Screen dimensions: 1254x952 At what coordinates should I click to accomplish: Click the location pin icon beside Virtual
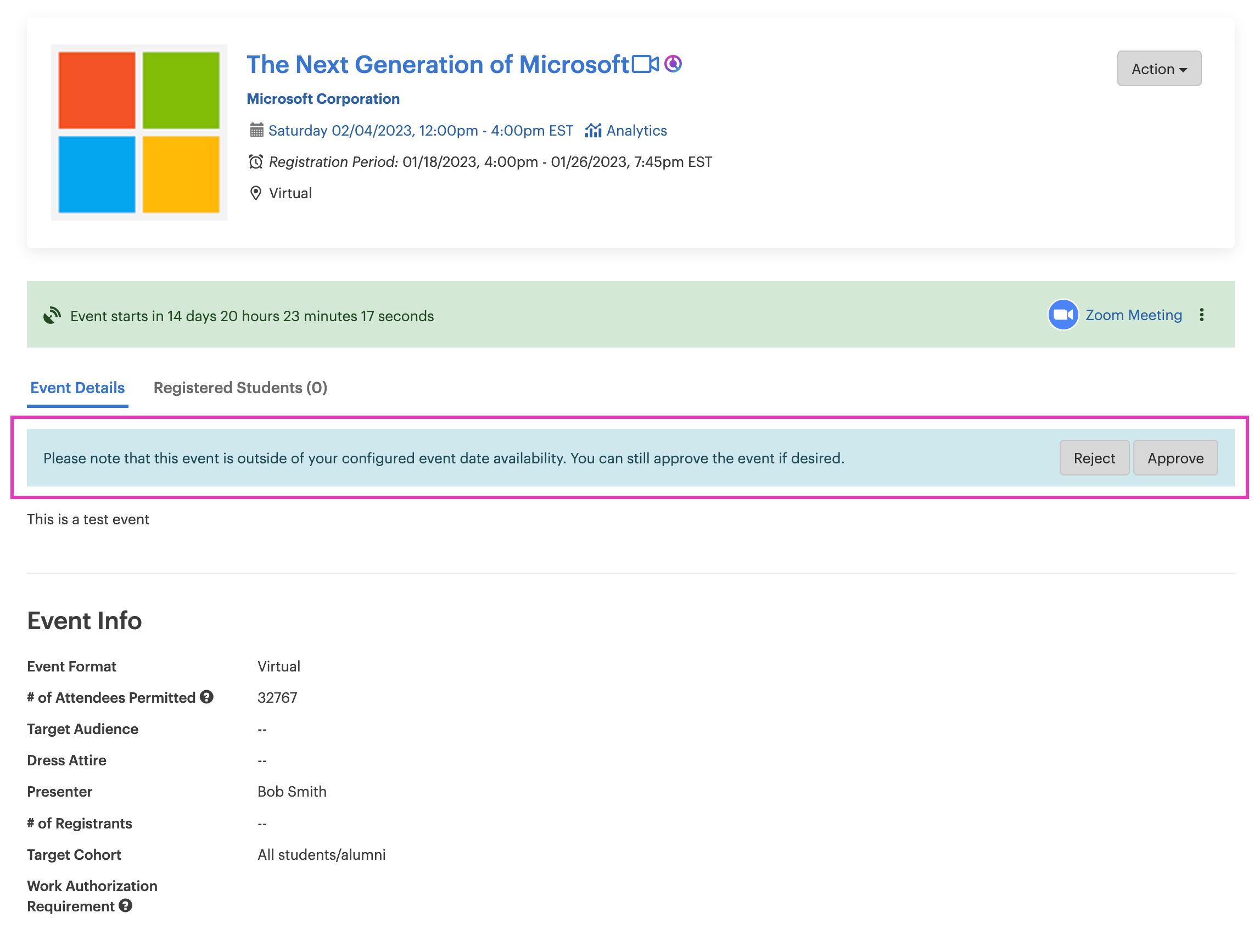tap(256, 193)
